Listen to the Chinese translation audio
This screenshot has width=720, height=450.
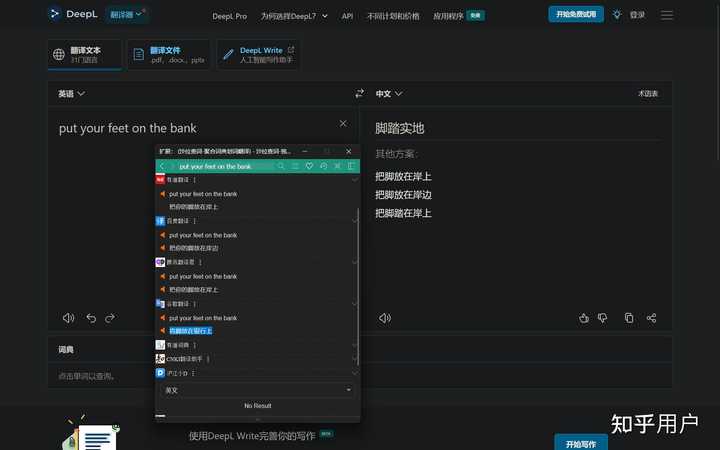pyautogui.click(x=385, y=318)
